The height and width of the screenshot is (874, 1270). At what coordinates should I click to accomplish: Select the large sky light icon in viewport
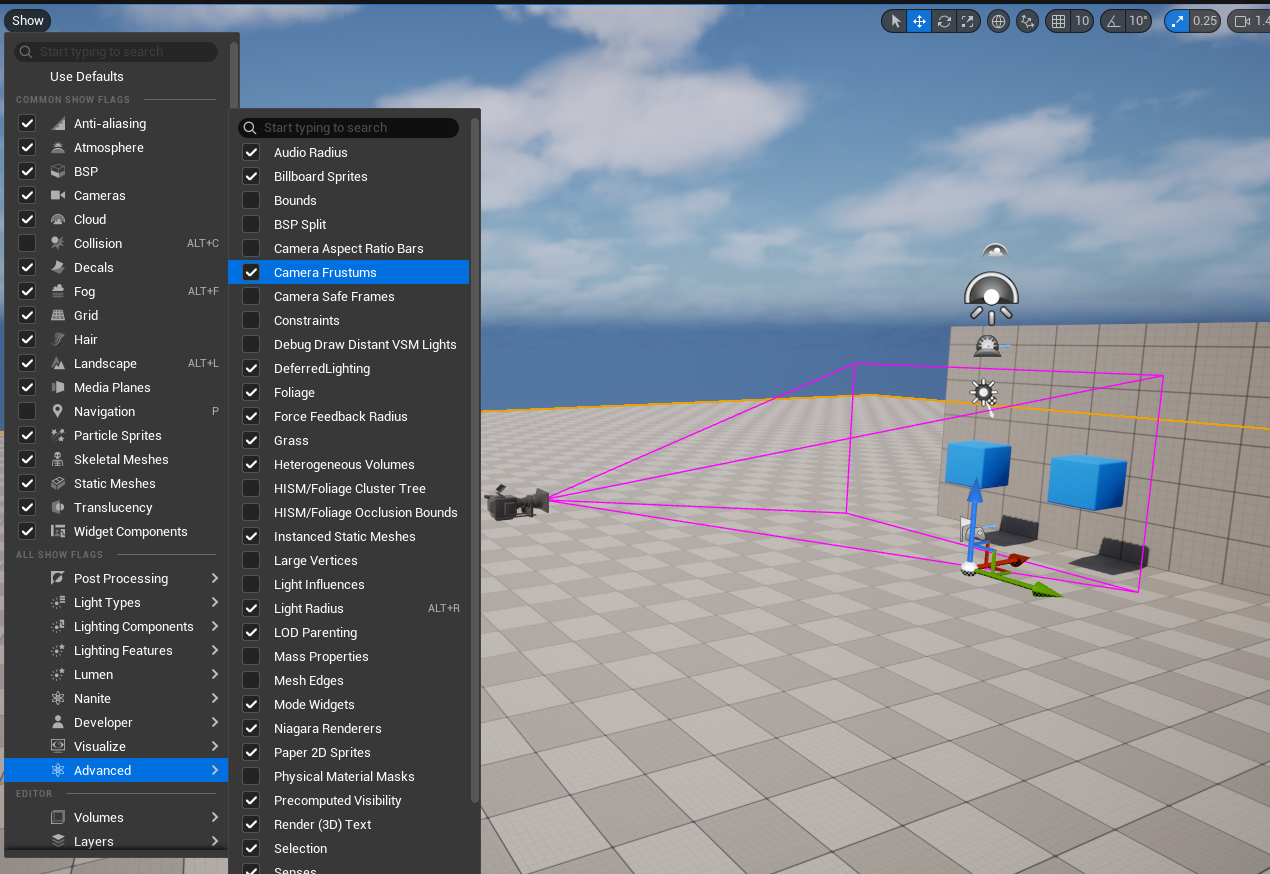(x=991, y=298)
